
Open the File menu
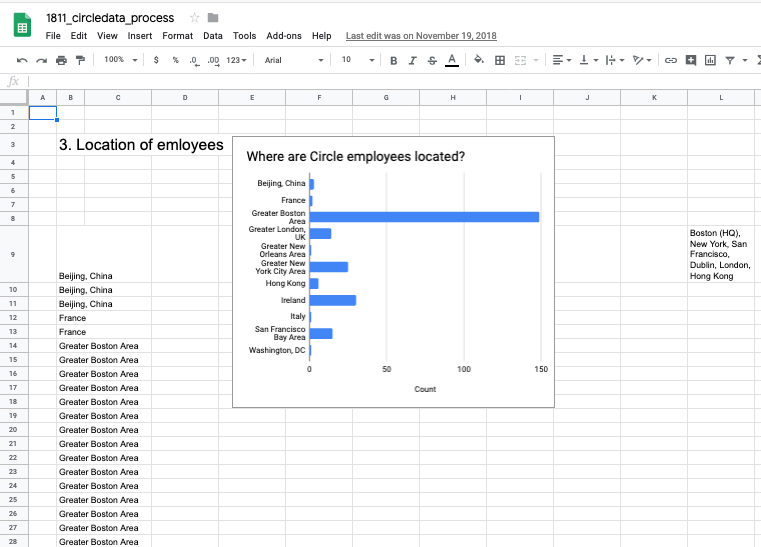[53, 36]
